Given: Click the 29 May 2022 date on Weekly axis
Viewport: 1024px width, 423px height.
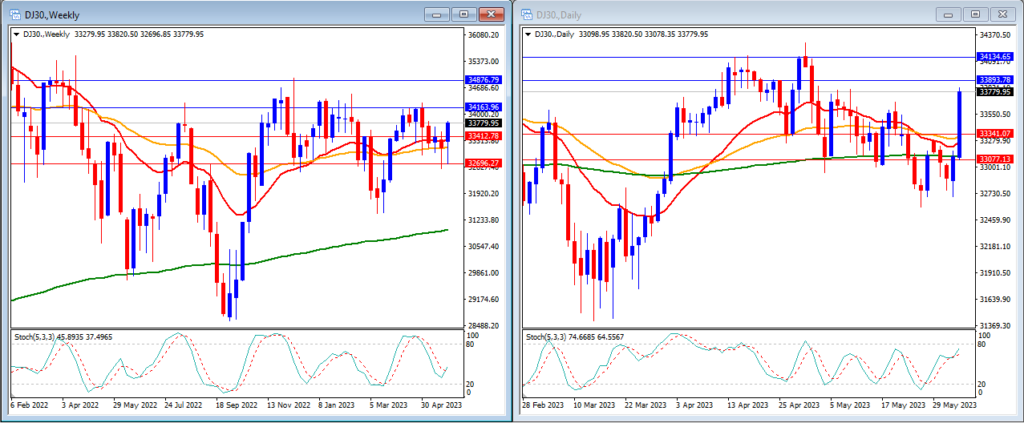Looking at the screenshot, I should click(x=135, y=405).
